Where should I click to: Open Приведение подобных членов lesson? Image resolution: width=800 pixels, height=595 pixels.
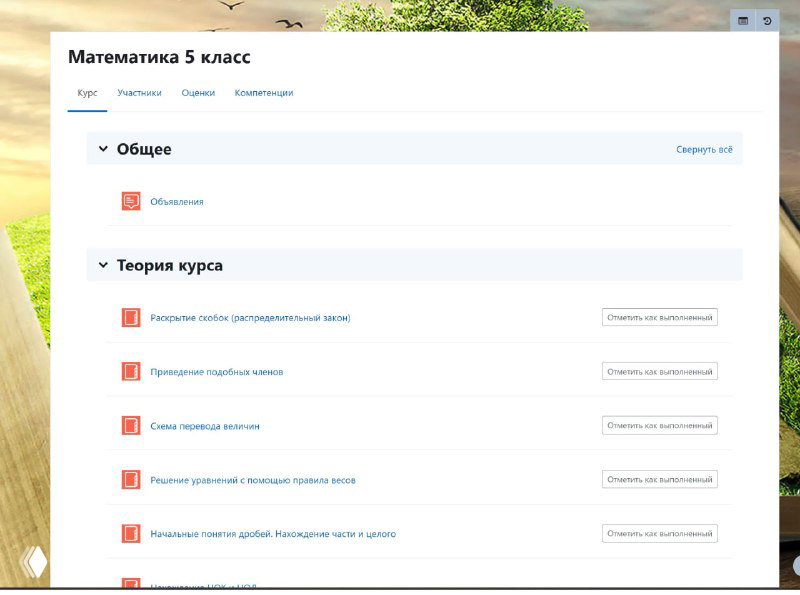pyautogui.click(x=216, y=372)
